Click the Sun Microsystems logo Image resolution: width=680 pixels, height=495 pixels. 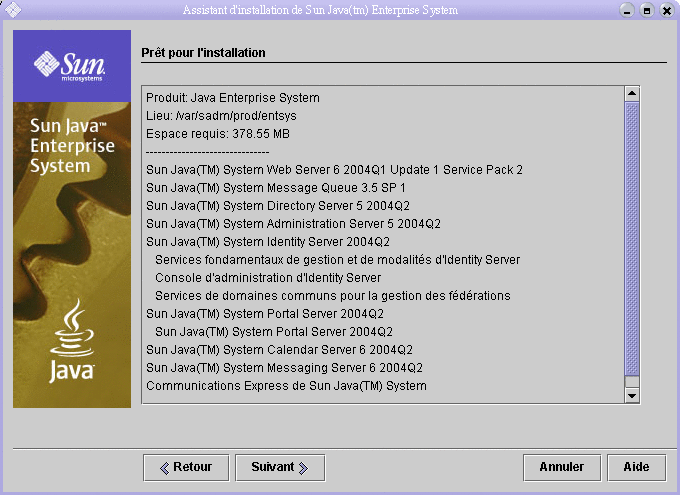point(70,66)
